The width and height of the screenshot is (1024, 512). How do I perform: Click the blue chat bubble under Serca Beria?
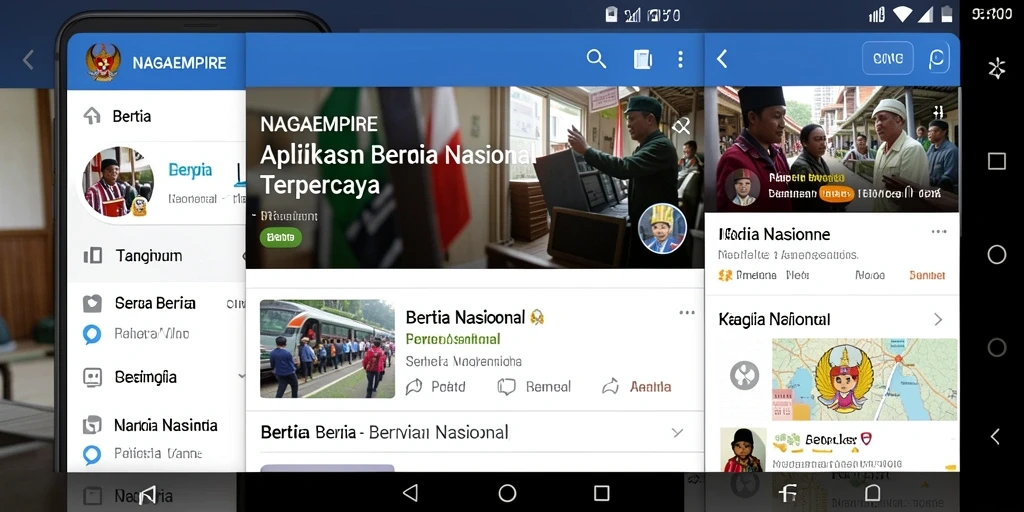click(x=92, y=334)
